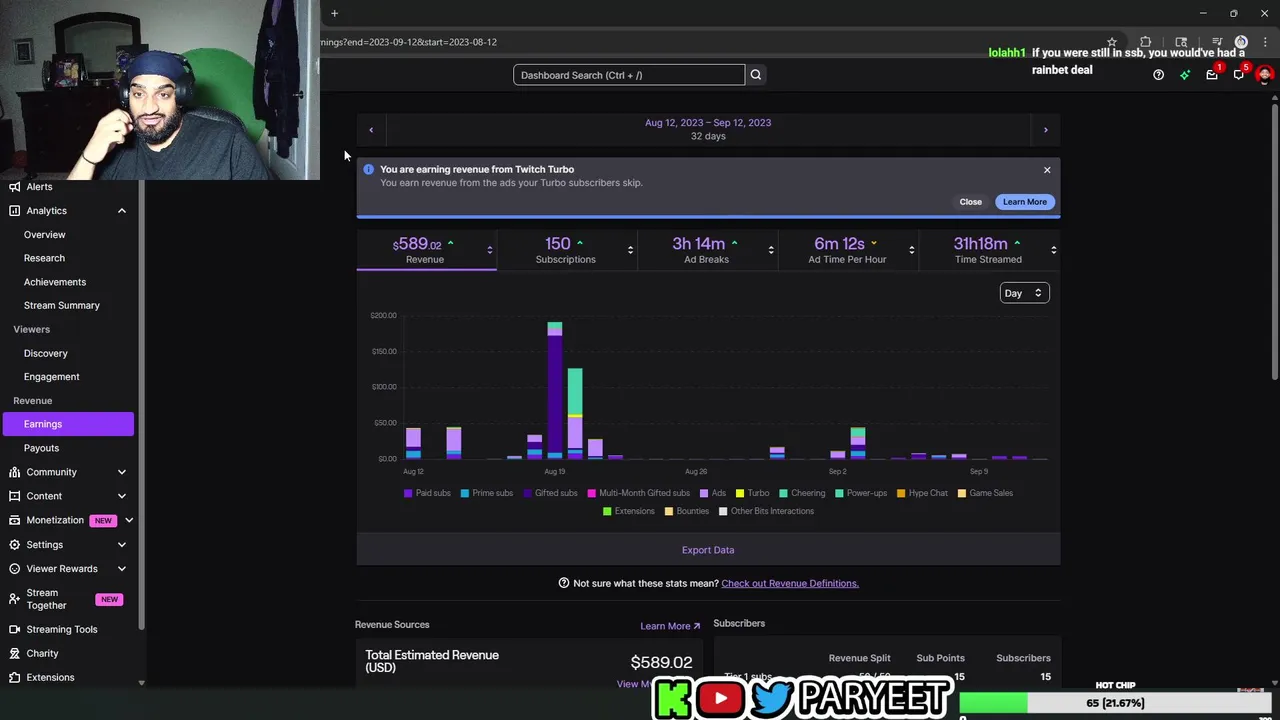Click Export Data
Screen dimensions: 1280x720
708,550
